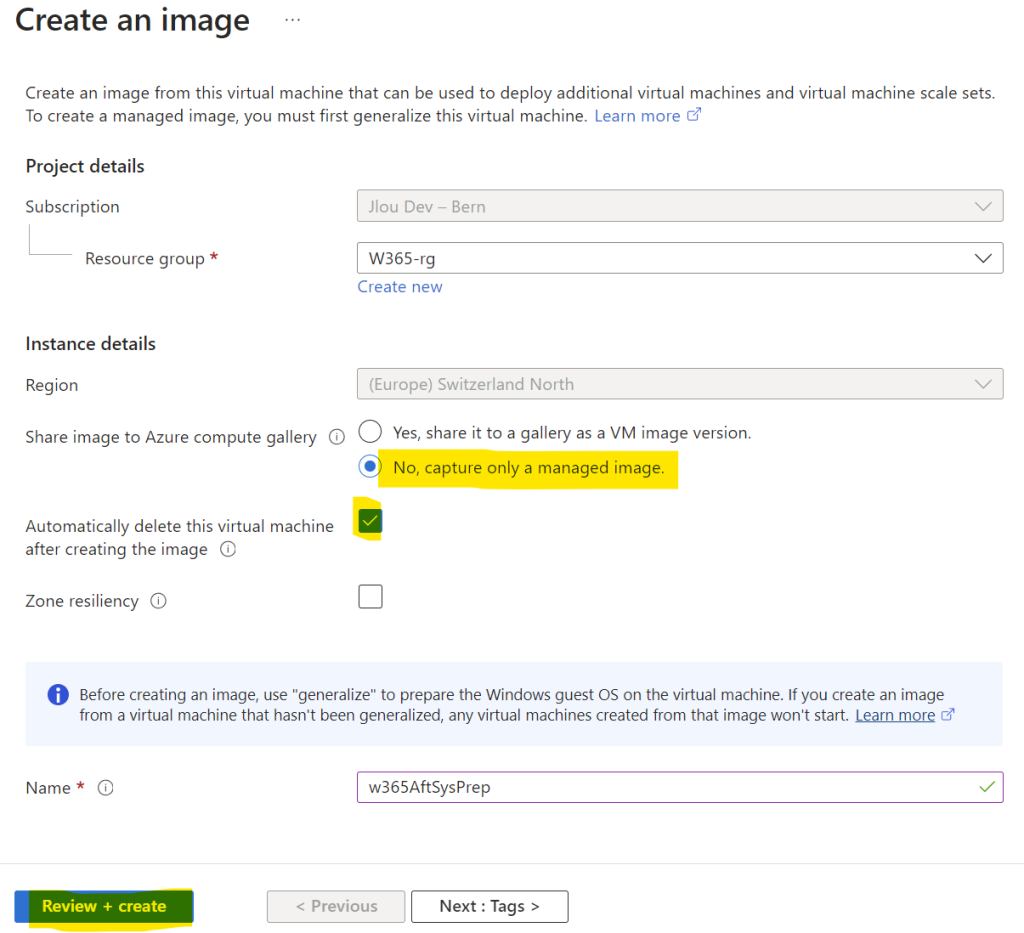
Task: Click the Project details heading
Action: click(x=85, y=166)
